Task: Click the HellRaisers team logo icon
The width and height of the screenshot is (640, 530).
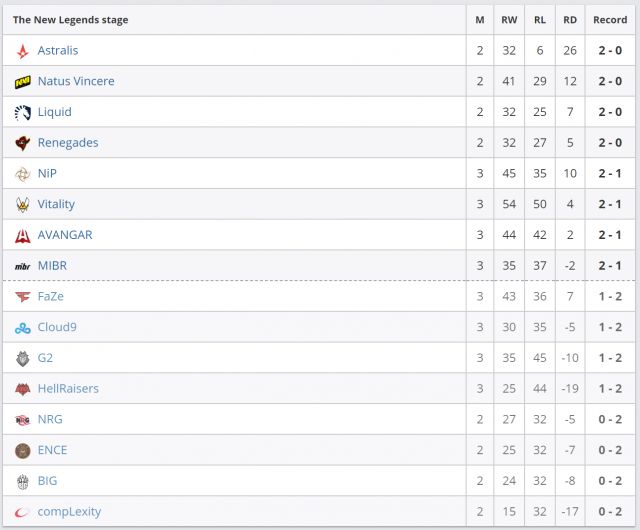Action: [x=23, y=389]
